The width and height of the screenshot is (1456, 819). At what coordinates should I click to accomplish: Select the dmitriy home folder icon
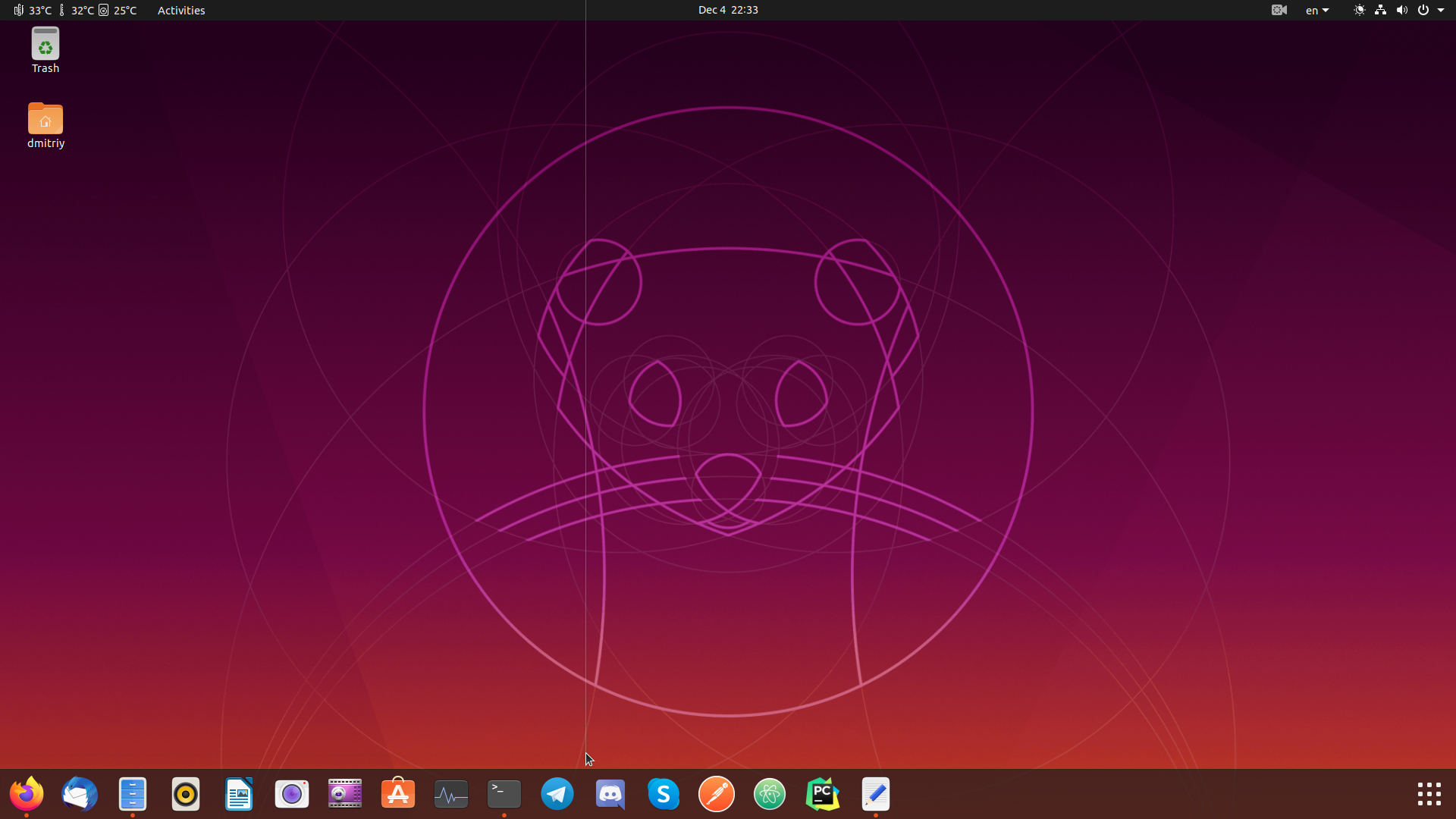click(x=45, y=125)
